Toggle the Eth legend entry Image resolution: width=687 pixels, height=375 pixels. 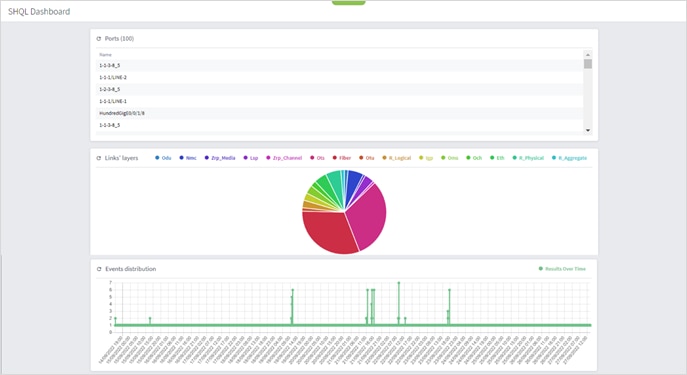click(x=497, y=158)
